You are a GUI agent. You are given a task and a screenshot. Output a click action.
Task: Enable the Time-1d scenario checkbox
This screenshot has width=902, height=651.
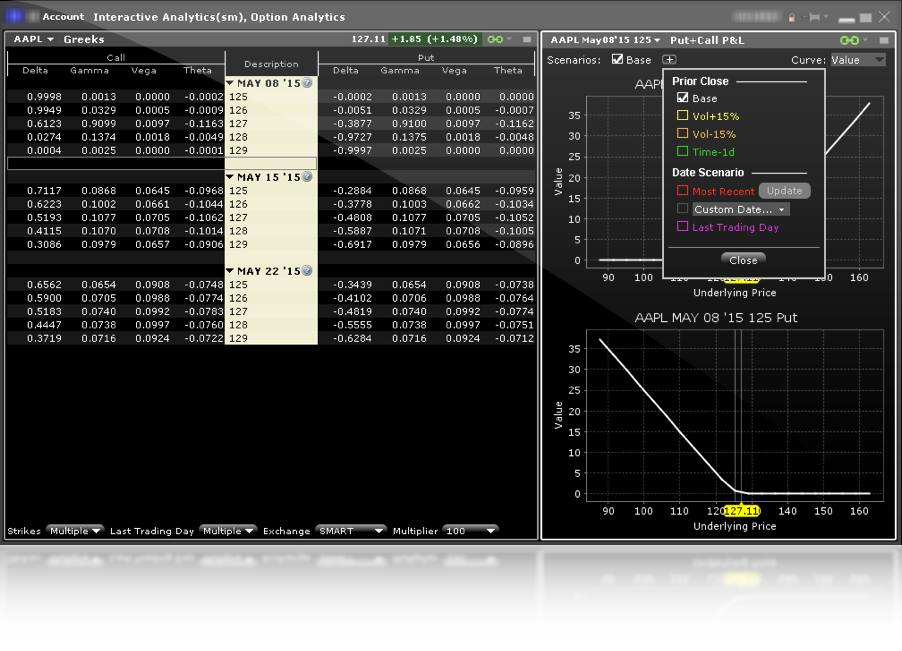683,152
